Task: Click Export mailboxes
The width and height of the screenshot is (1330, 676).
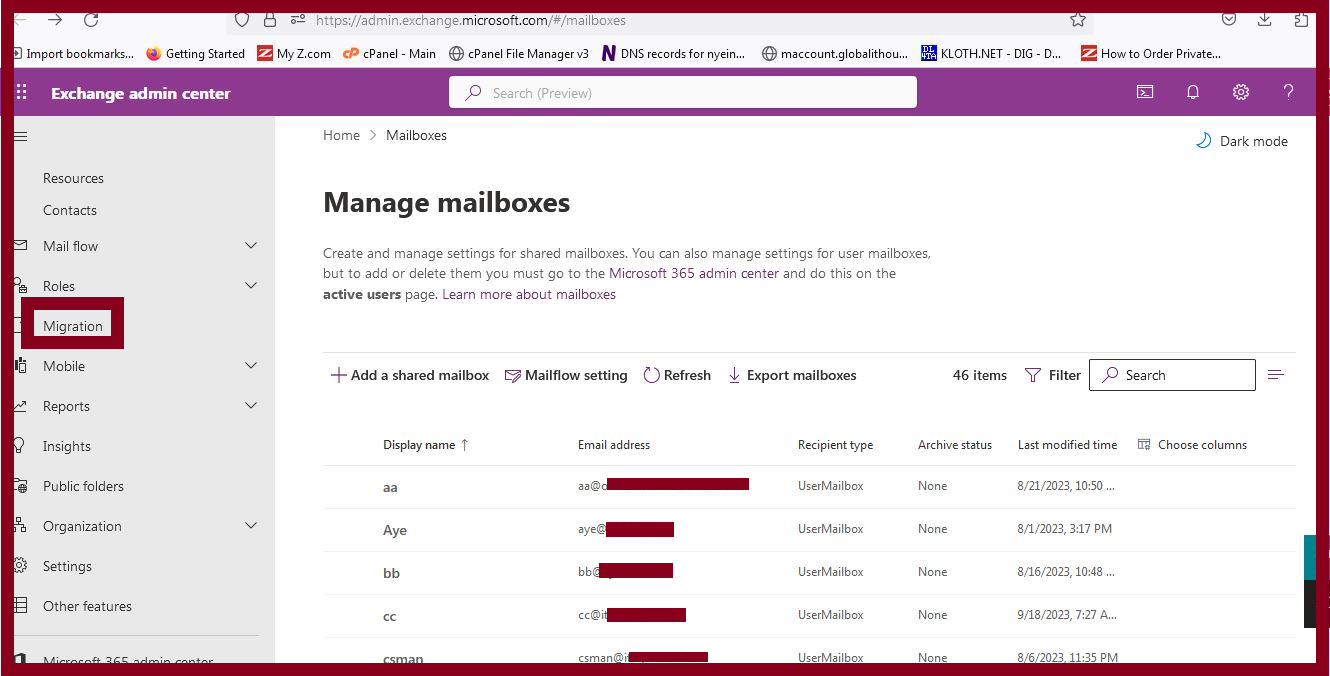Action: (792, 375)
